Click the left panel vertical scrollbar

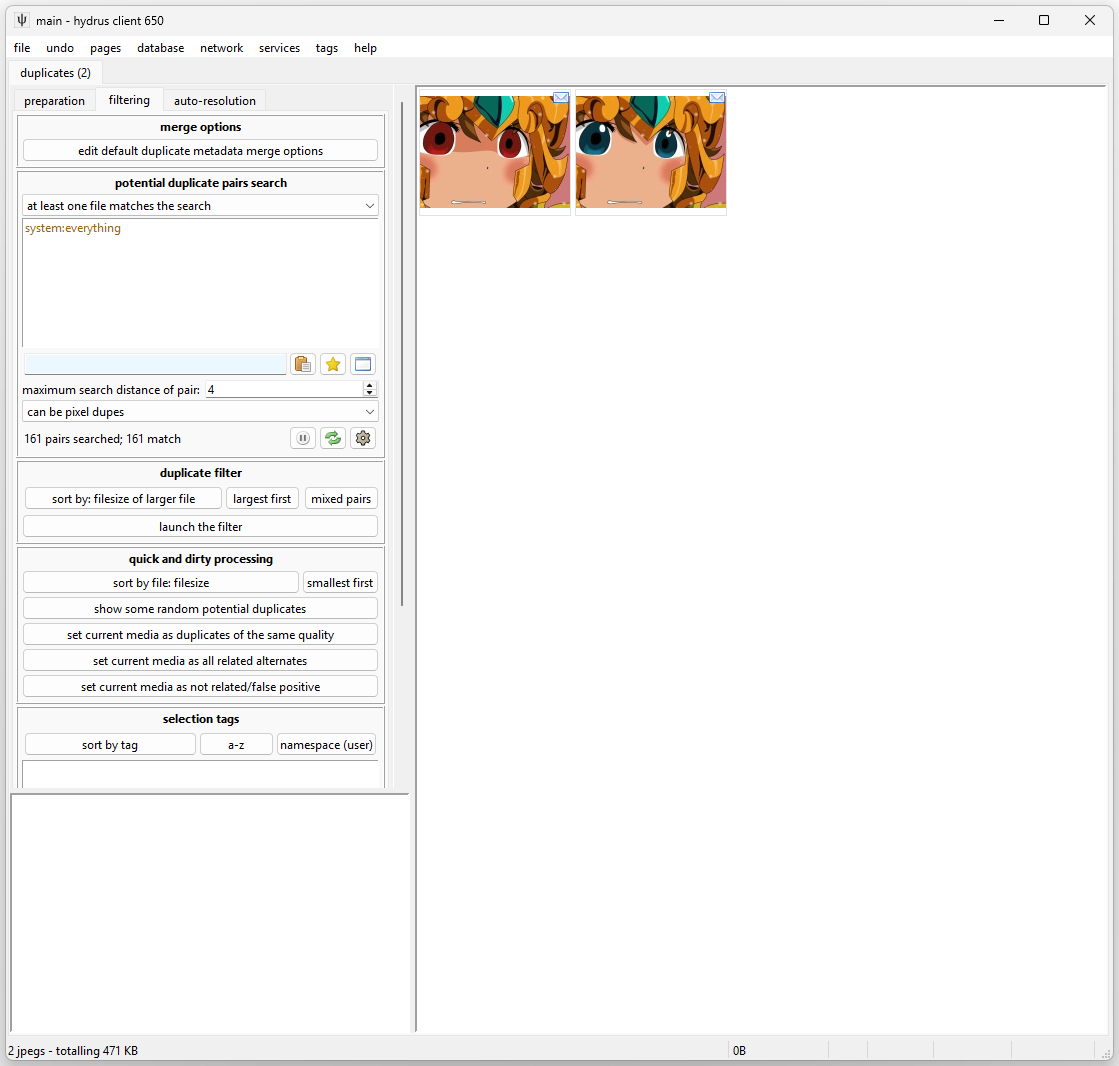pyautogui.click(x=402, y=355)
